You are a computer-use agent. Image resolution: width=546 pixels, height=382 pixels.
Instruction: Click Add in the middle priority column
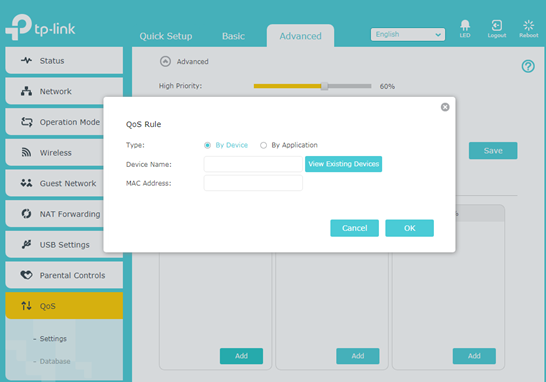click(x=358, y=356)
